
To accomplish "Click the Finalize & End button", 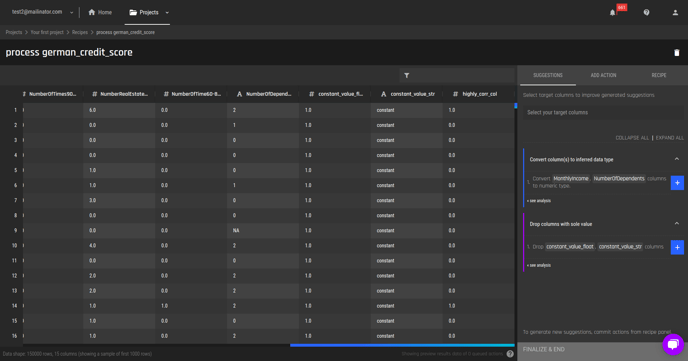I will coord(602,350).
